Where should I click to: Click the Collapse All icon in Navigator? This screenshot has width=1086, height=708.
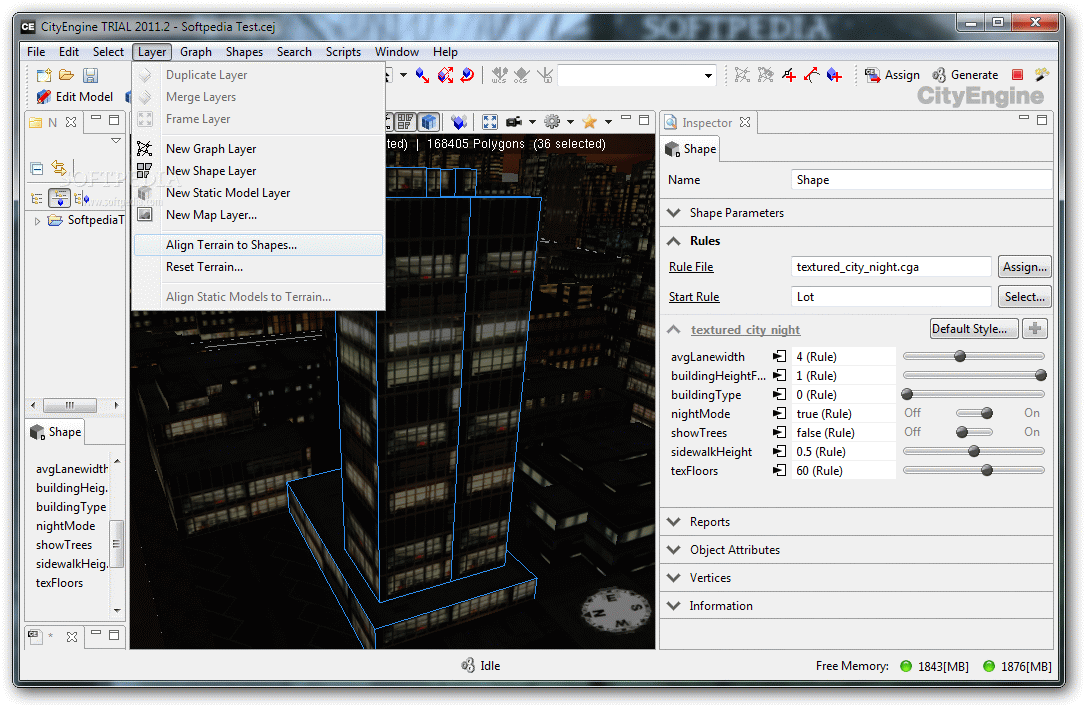pos(37,168)
